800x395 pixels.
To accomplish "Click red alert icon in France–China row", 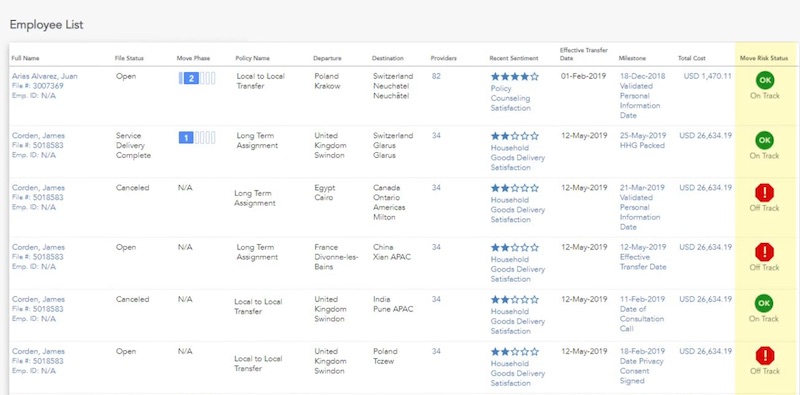I will coord(764,252).
